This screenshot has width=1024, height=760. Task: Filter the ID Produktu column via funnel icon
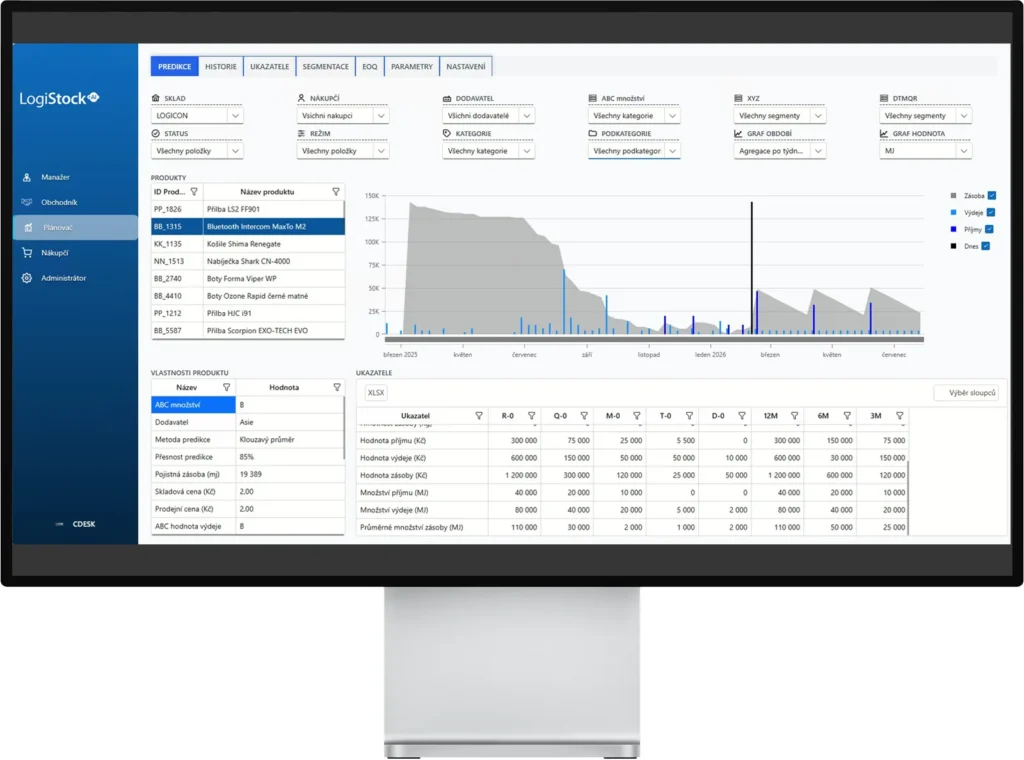(x=194, y=192)
